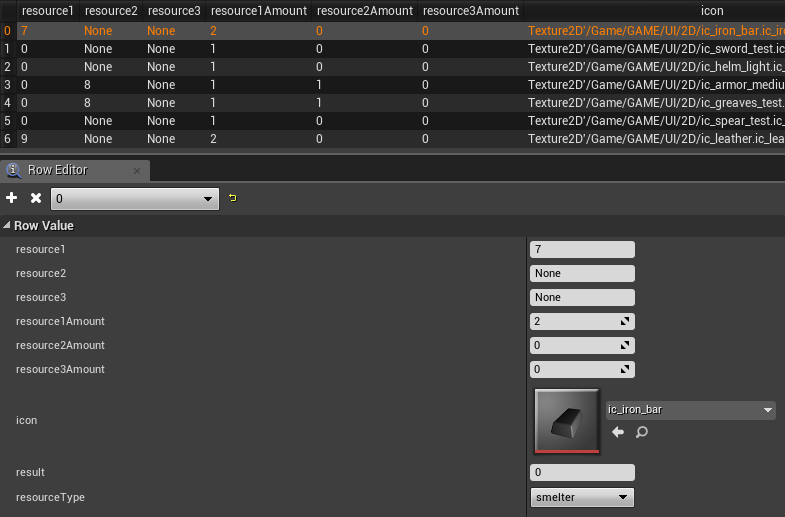The width and height of the screenshot is (785, 517).
Task: Click the use selected asset arrow icon
Action: (x=618, y=432)
